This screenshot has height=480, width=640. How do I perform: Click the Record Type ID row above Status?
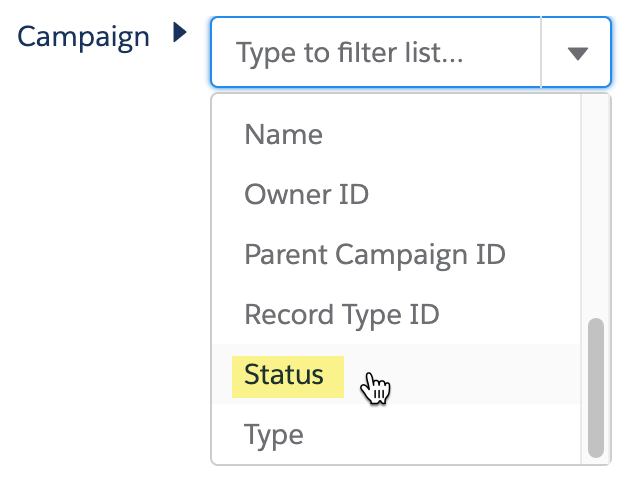coord(396,314)
